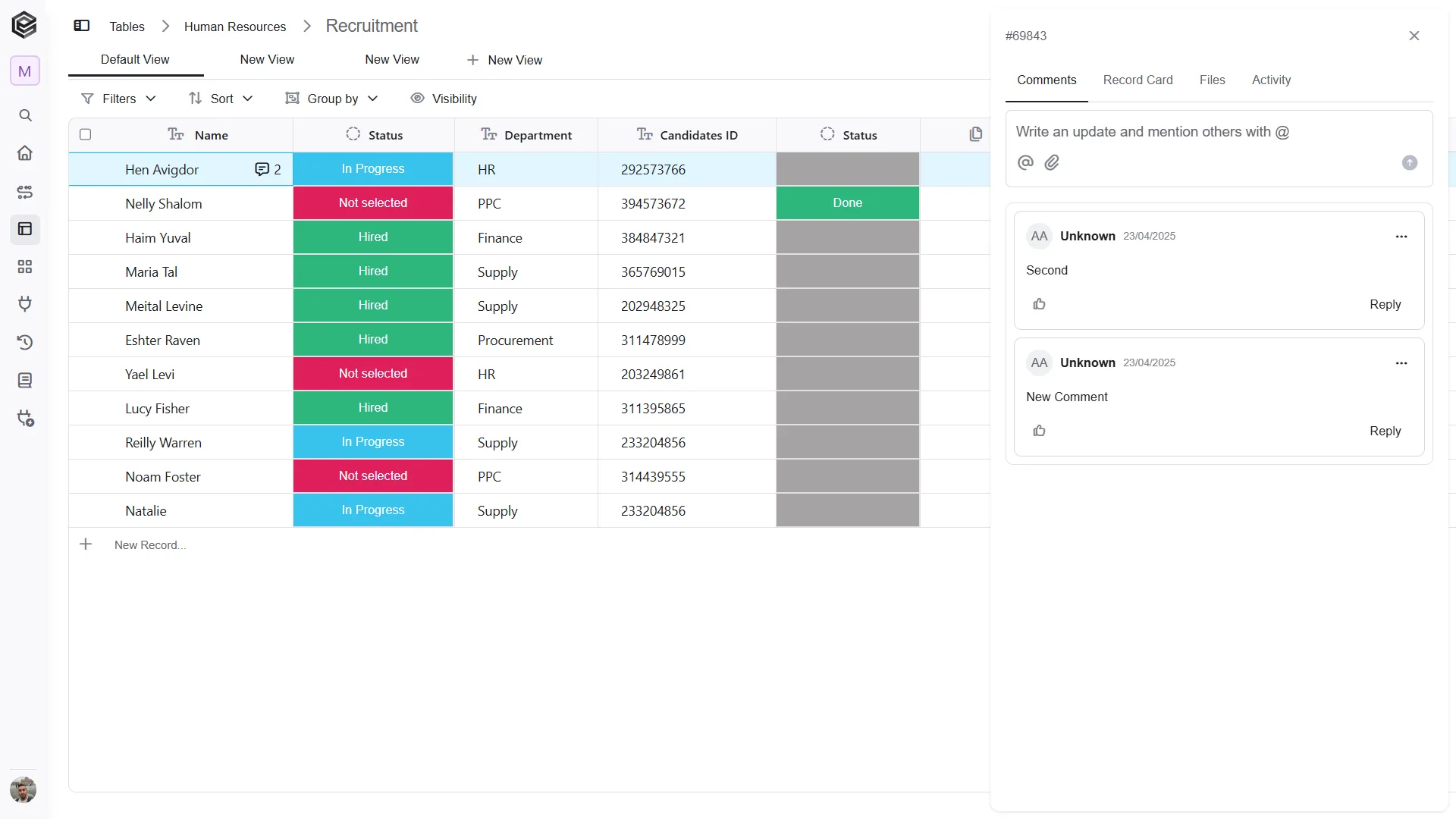1456x819 pixels.
Task: Click Human Resources breadcrumb link
Action: pos(235,27)
